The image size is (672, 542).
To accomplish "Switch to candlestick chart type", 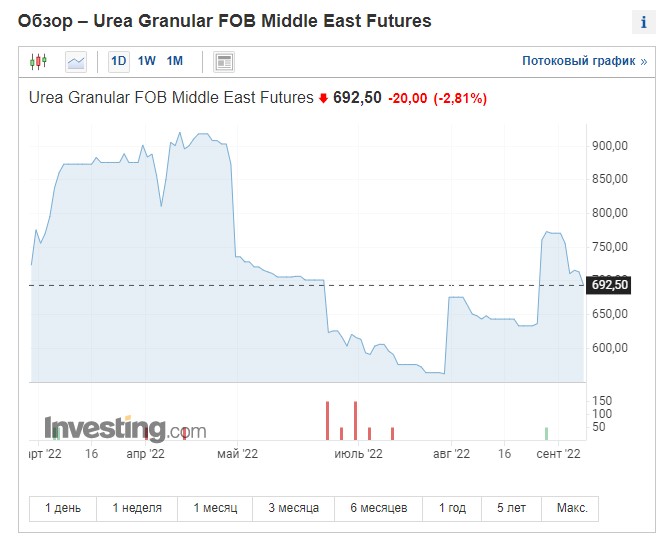I will click(x=38, y=62).
